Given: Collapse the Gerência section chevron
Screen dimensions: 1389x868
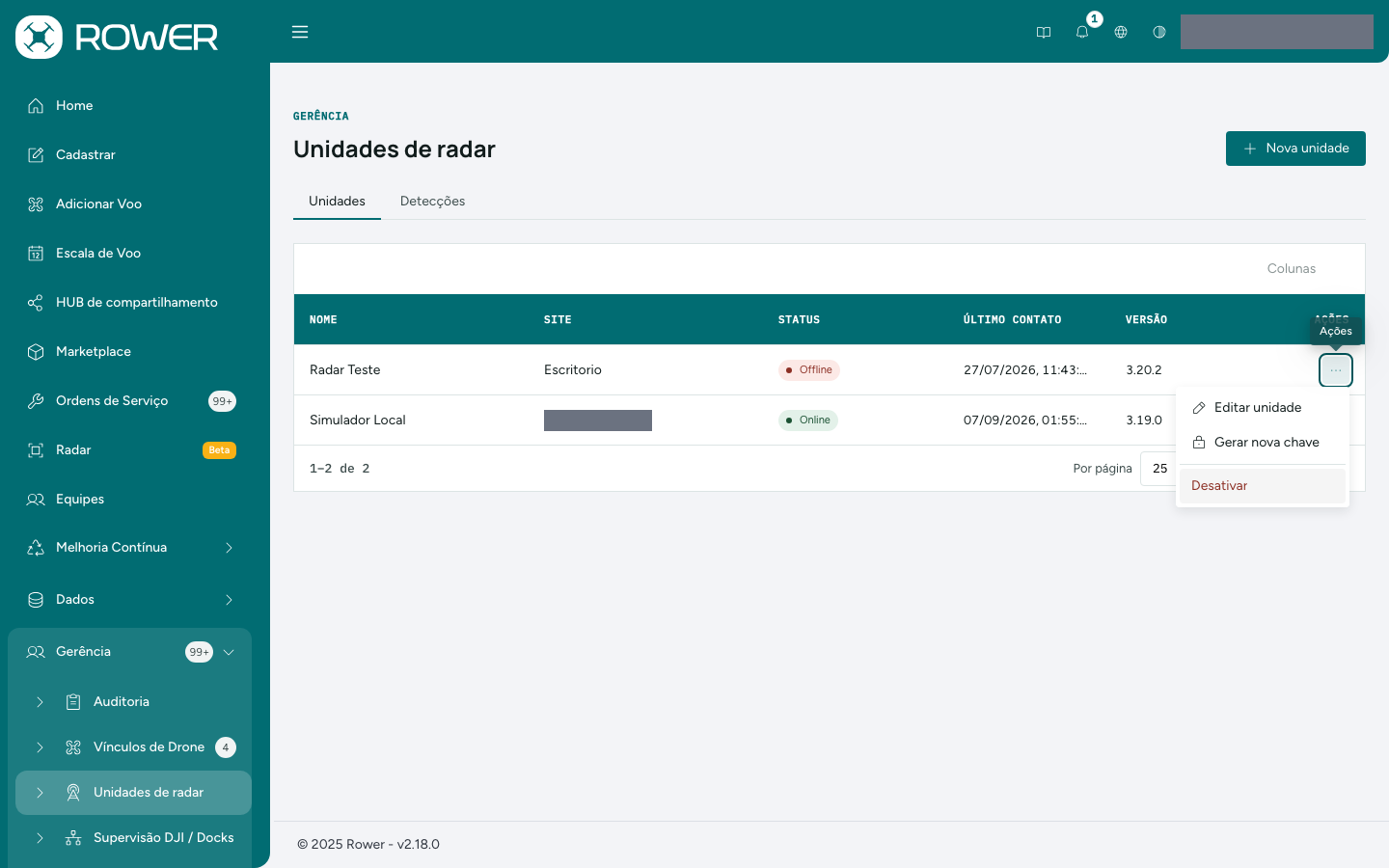Looking at the screenshot, I should [229, 652].
